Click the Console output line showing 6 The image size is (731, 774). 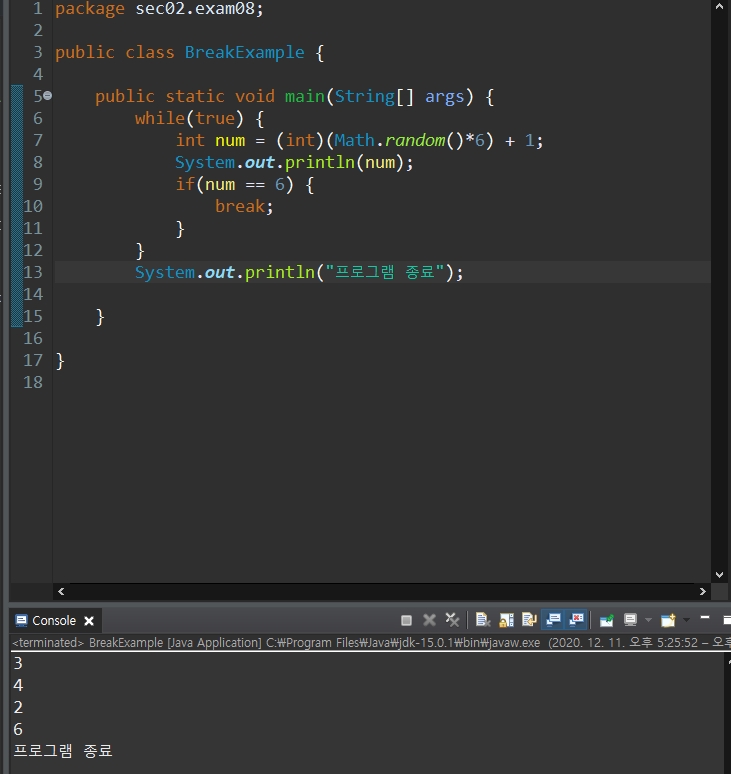[x=18, y=729]
